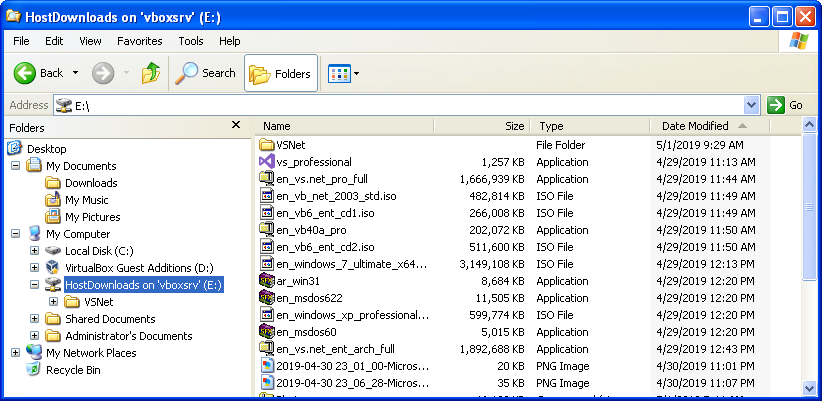The width and height of the screenshot is (822, 401).
Task: Click the Search magnifier icon
Action: click(x=186, y=73)
